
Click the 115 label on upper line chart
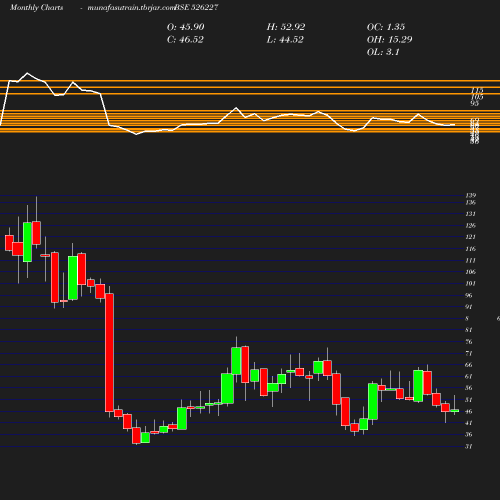tap(477, 90)
